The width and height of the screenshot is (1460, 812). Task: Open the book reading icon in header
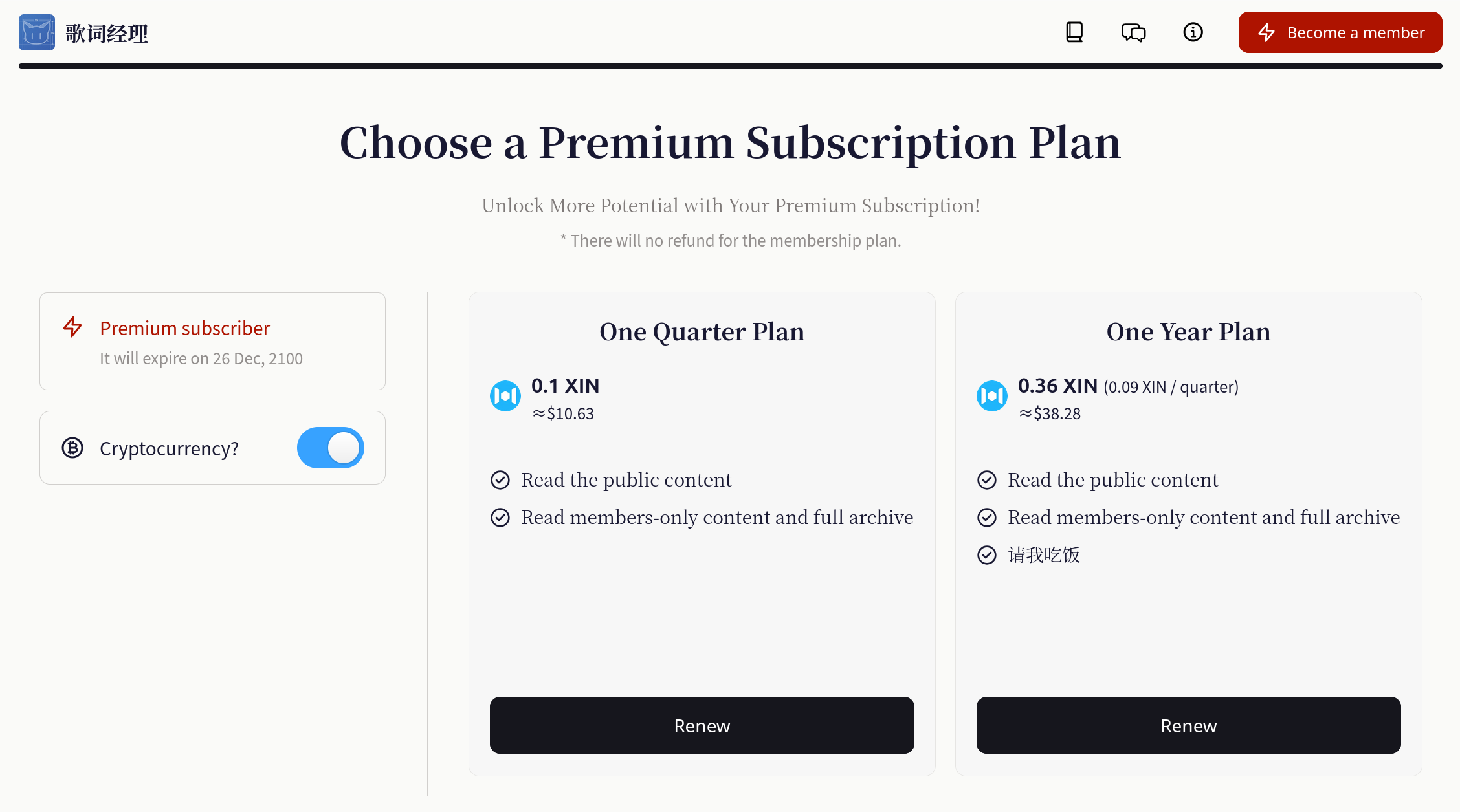(x=1074, y=32)
